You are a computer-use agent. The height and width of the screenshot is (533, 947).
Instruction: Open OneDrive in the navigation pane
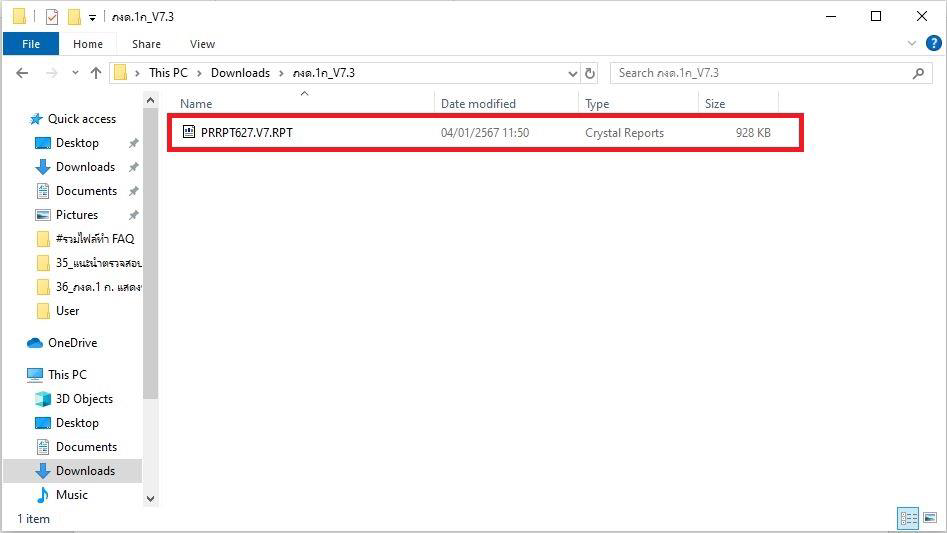pos(72,343)
